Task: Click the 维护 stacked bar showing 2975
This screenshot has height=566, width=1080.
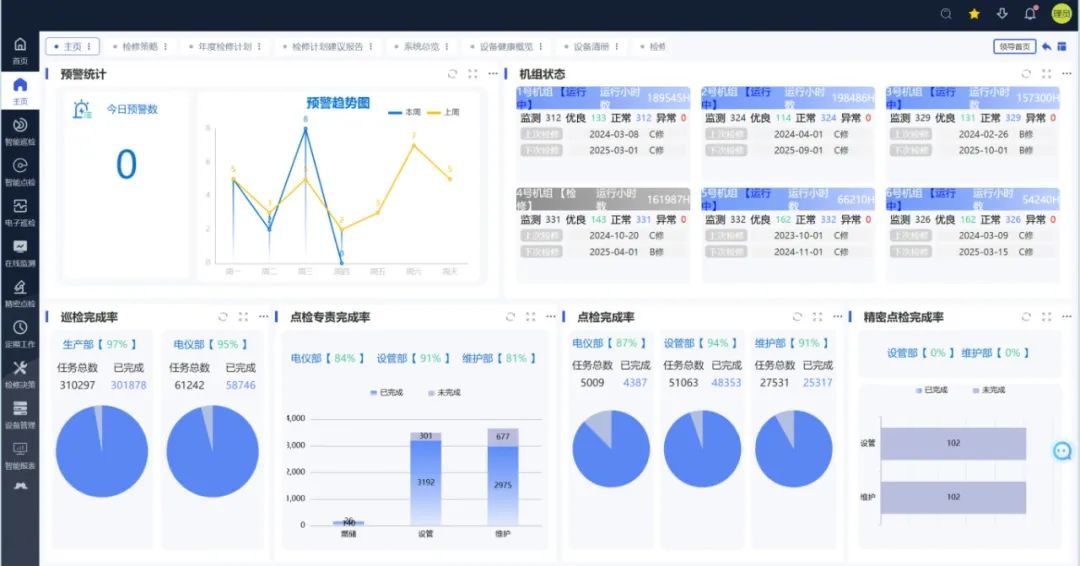Action: tap(503, 485)
